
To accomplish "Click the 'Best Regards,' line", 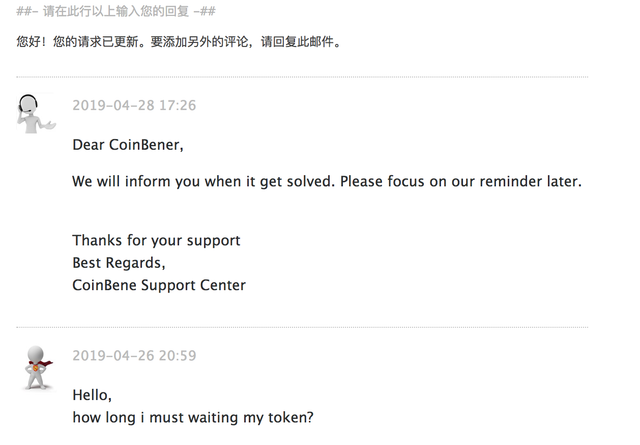I will click(119, 263).
